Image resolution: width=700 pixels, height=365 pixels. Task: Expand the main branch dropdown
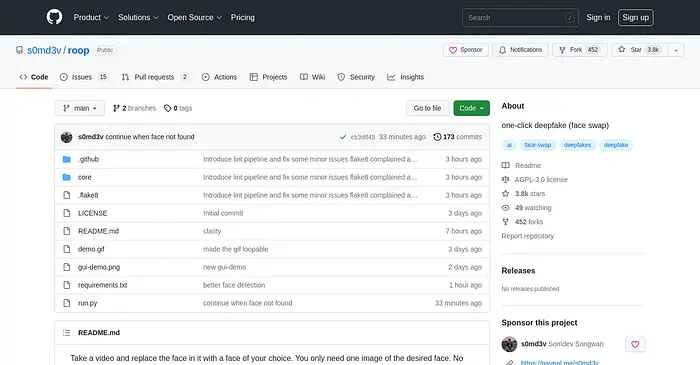pyautogui.click(x=79, y=108)
